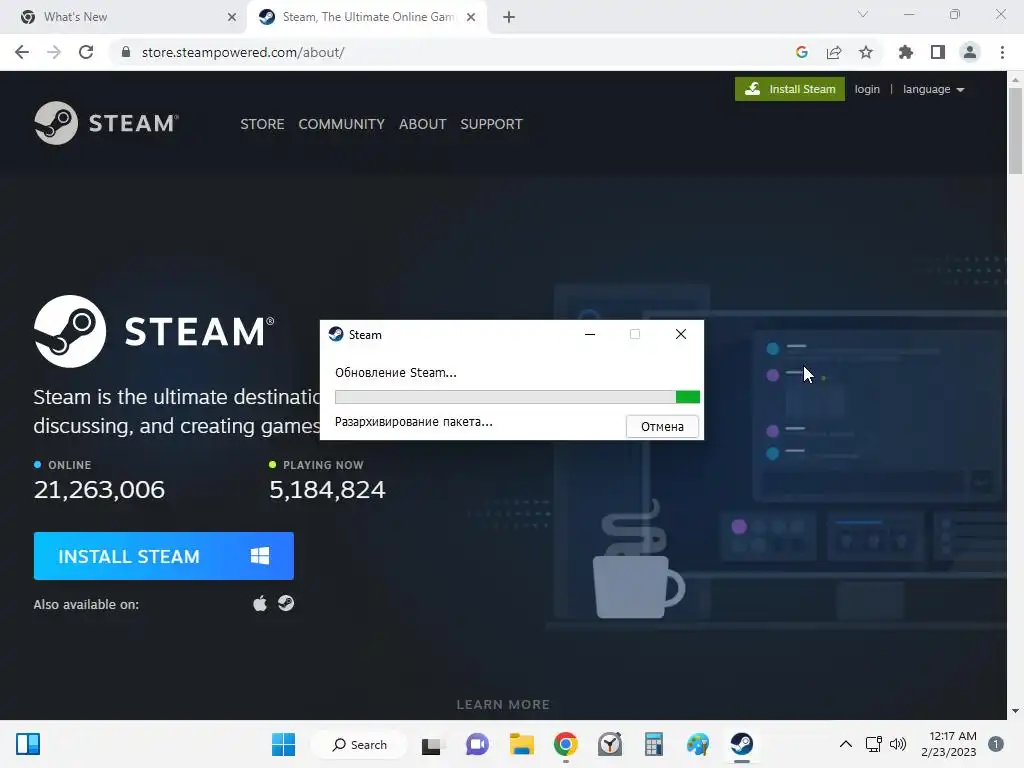Cancel the update with the Отмена button
Image resolution: width=1024 pixels, height=768 pixels.
click(662, 426)
